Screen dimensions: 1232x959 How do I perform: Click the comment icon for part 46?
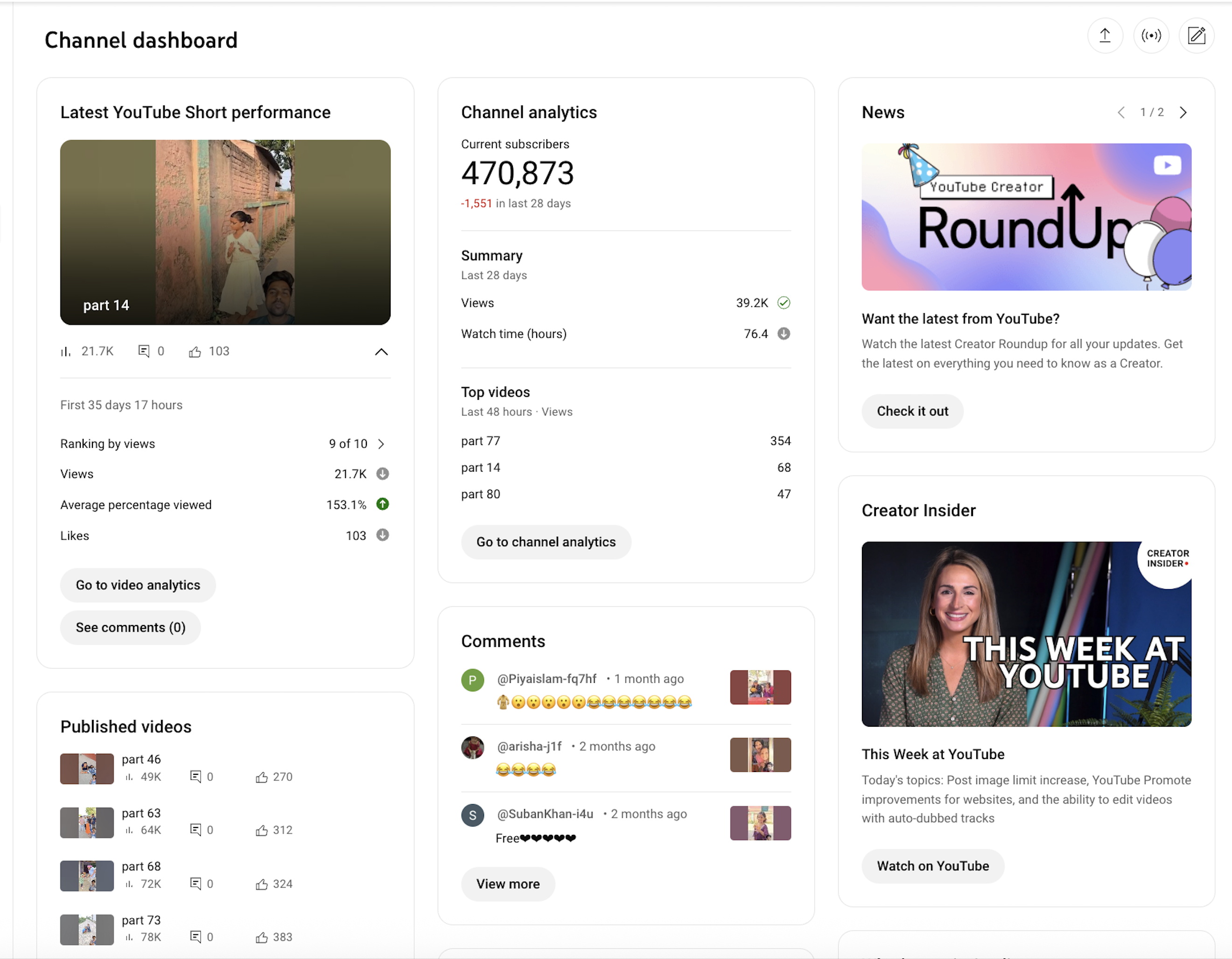point(195,776)
